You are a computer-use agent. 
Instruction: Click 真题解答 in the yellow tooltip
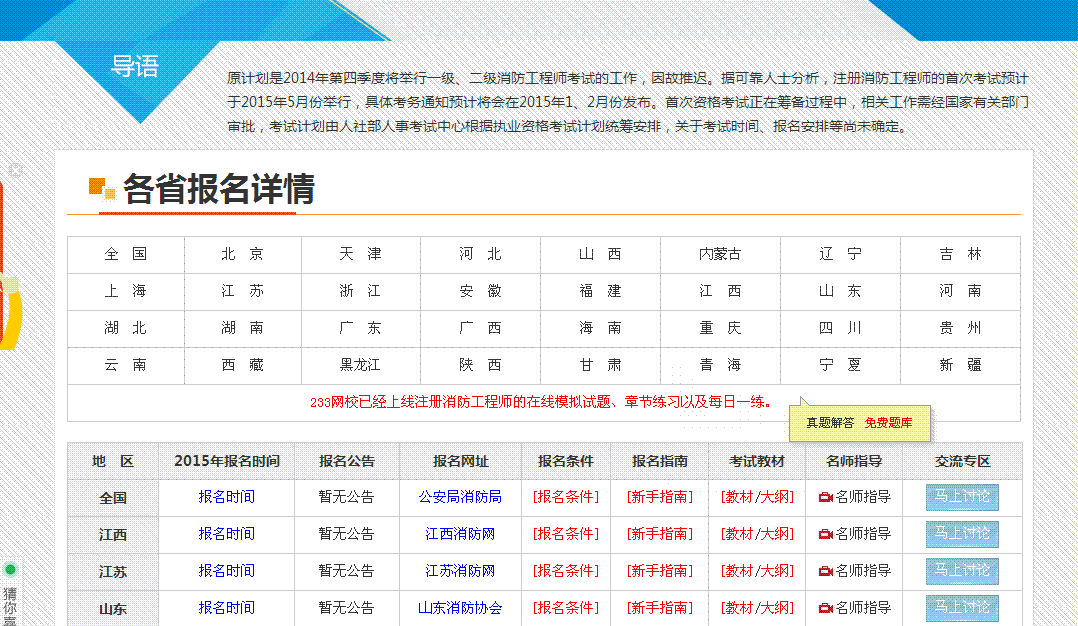tap(830, 423)
